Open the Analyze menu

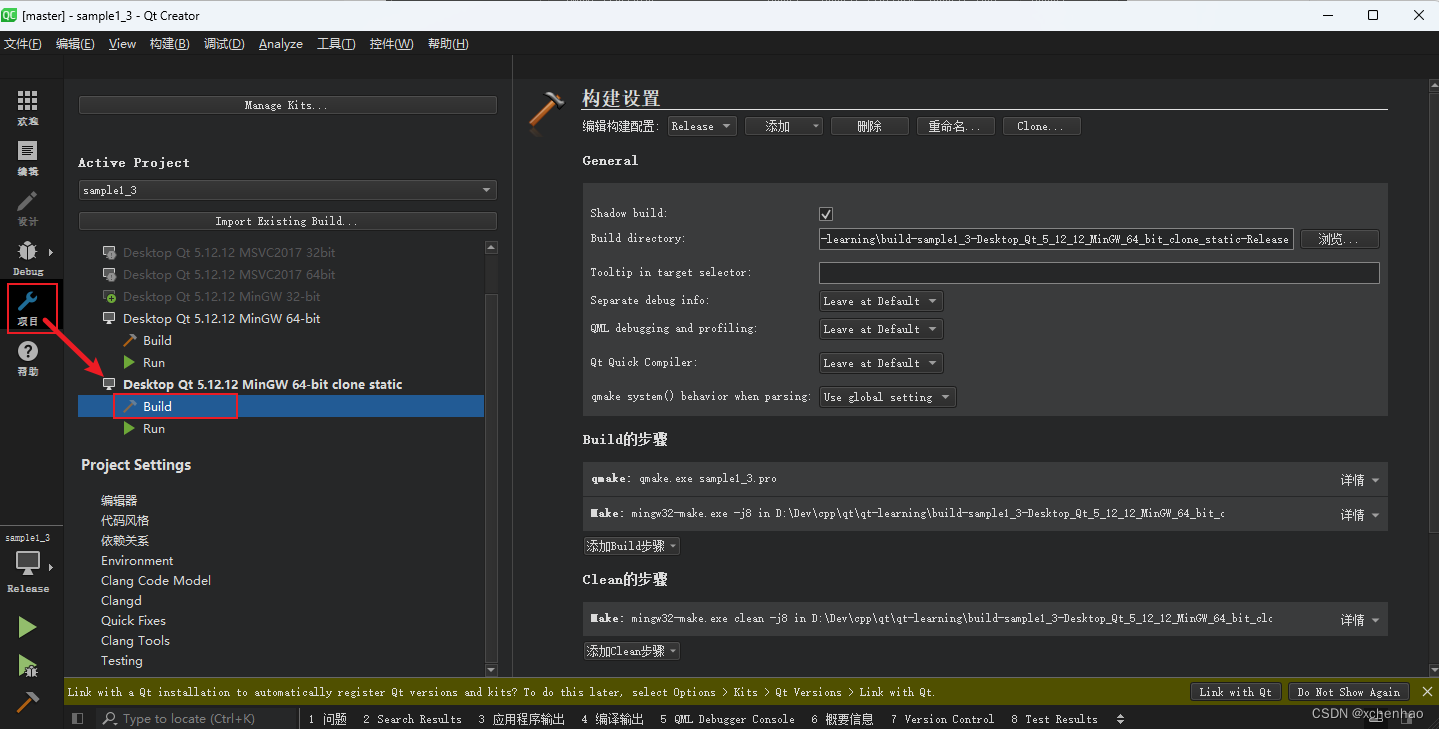coord(281,44)
